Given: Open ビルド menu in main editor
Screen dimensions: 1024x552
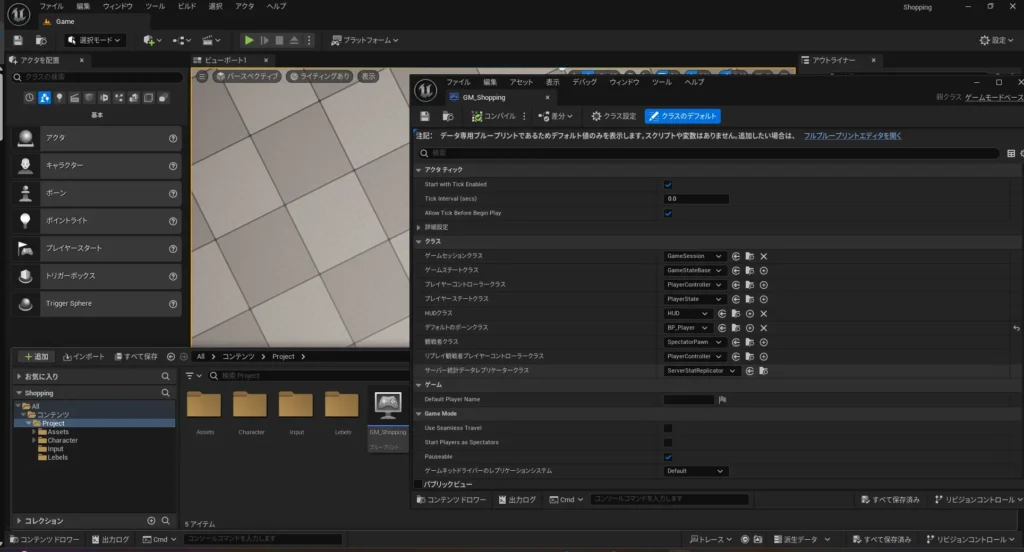Looking at the screenshot, I should pos(187,7).
